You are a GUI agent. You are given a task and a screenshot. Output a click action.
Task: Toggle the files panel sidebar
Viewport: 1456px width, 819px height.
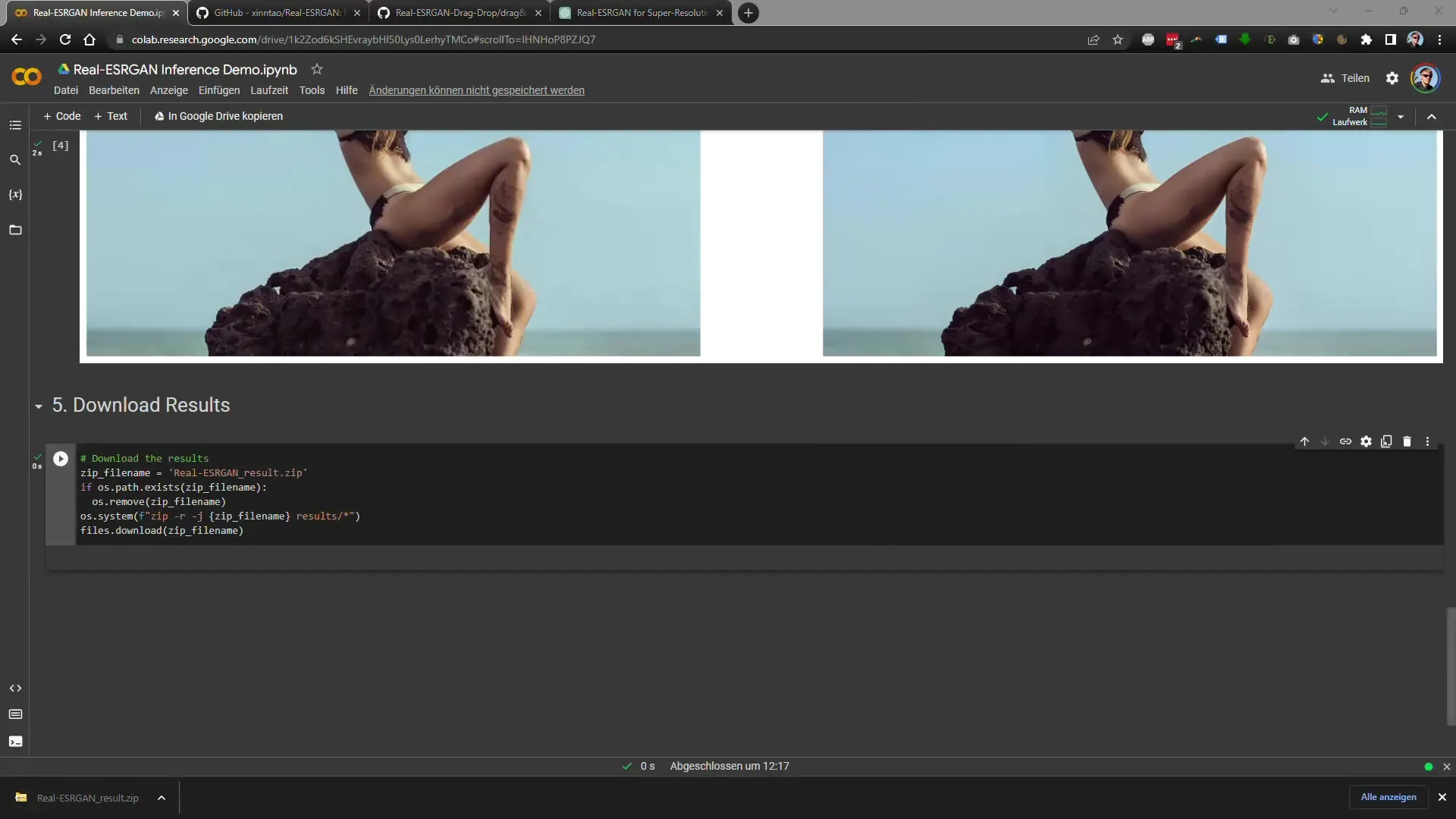point(15,230)
